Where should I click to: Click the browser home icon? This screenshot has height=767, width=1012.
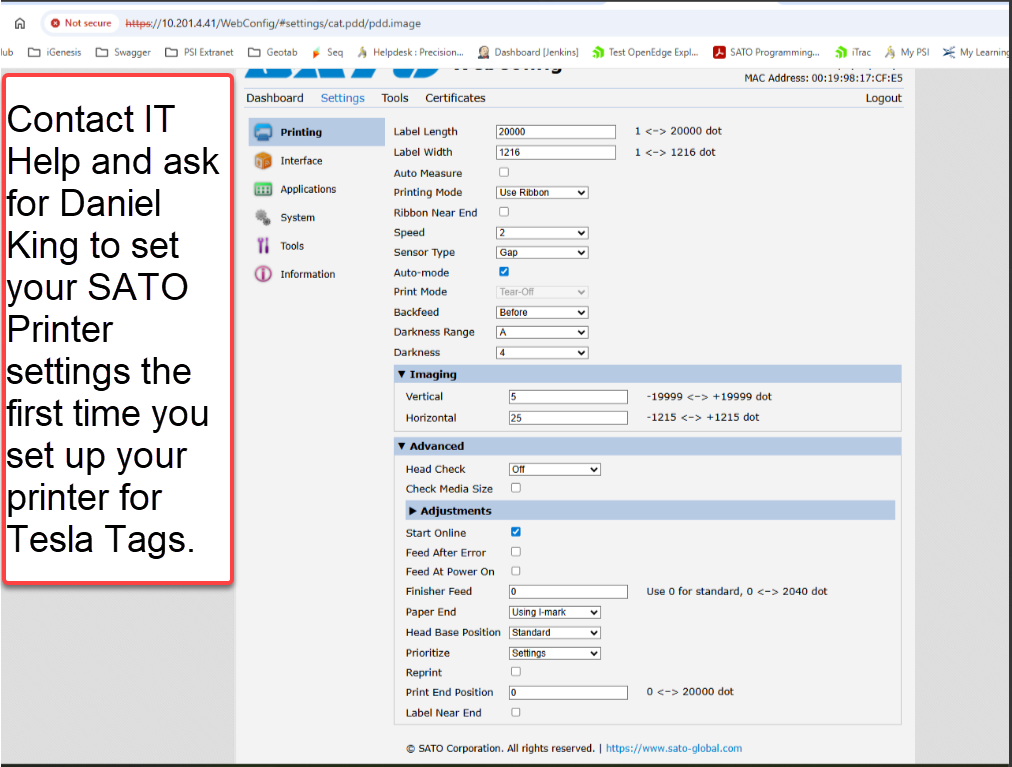20,23
